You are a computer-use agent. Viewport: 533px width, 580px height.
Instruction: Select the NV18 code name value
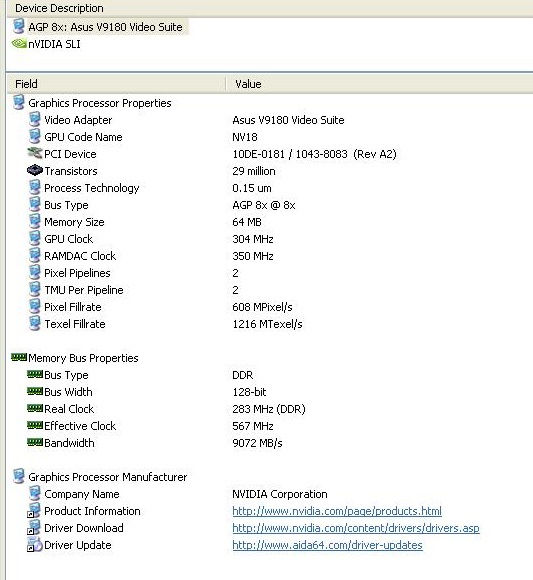pos(245,137)
